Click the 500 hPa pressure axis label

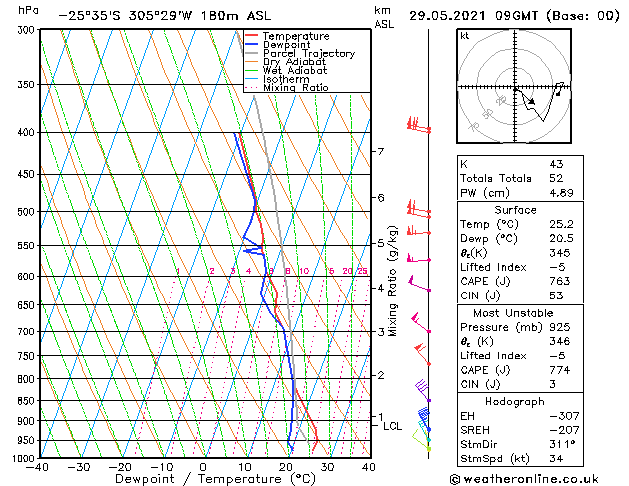click(x=26, y=212)
